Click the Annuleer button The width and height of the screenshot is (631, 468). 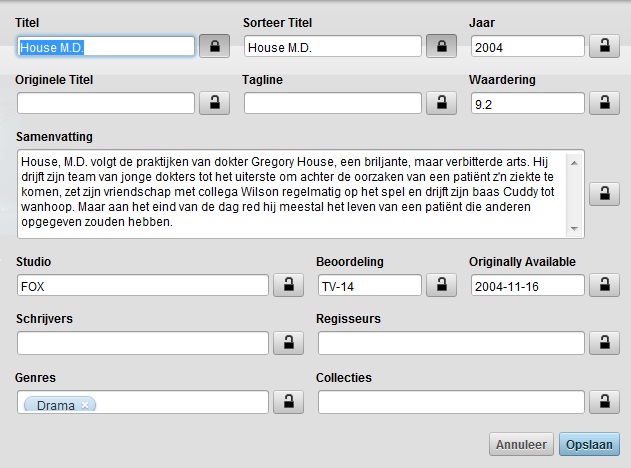coord(520,444)
